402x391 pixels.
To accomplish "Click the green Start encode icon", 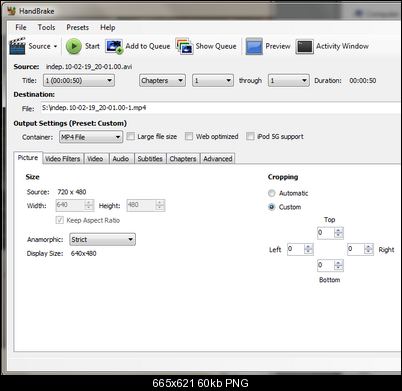I will [74, 46].
